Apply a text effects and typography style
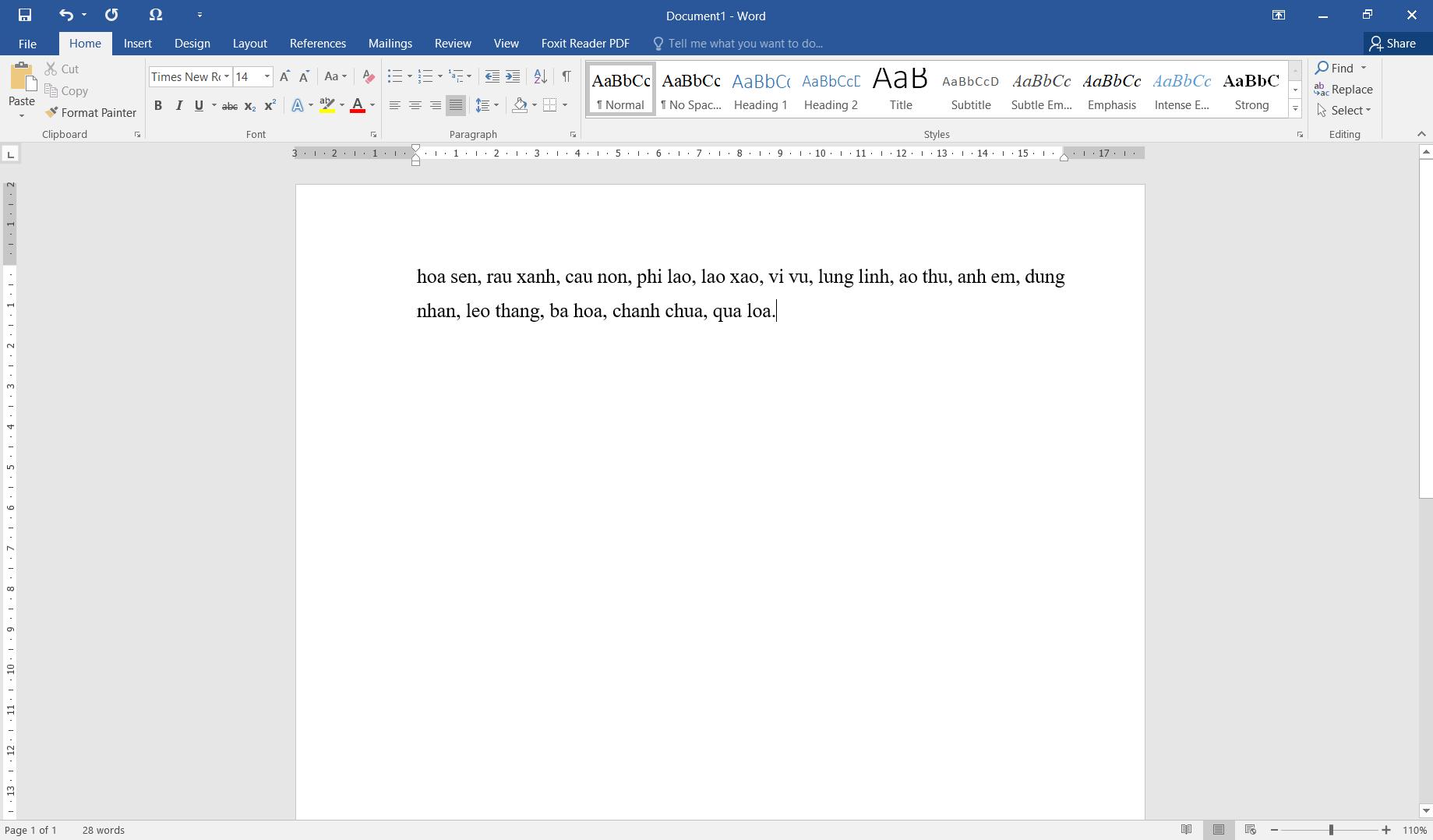Viewport: 1433px width, 840px height. [298, 105]
